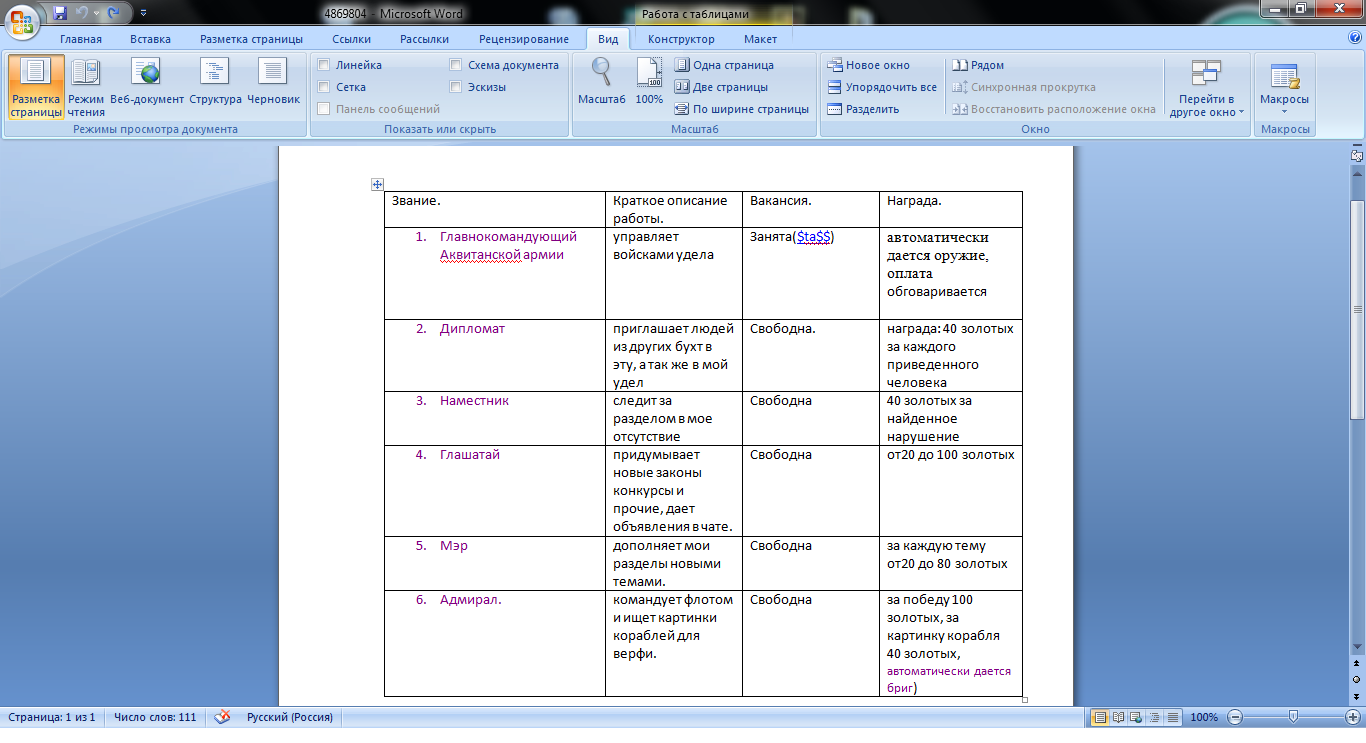Image resolution: width=1366 pixels, height=743 pixels.
Task: Open the Макет table tab
Action: [760, 39]
